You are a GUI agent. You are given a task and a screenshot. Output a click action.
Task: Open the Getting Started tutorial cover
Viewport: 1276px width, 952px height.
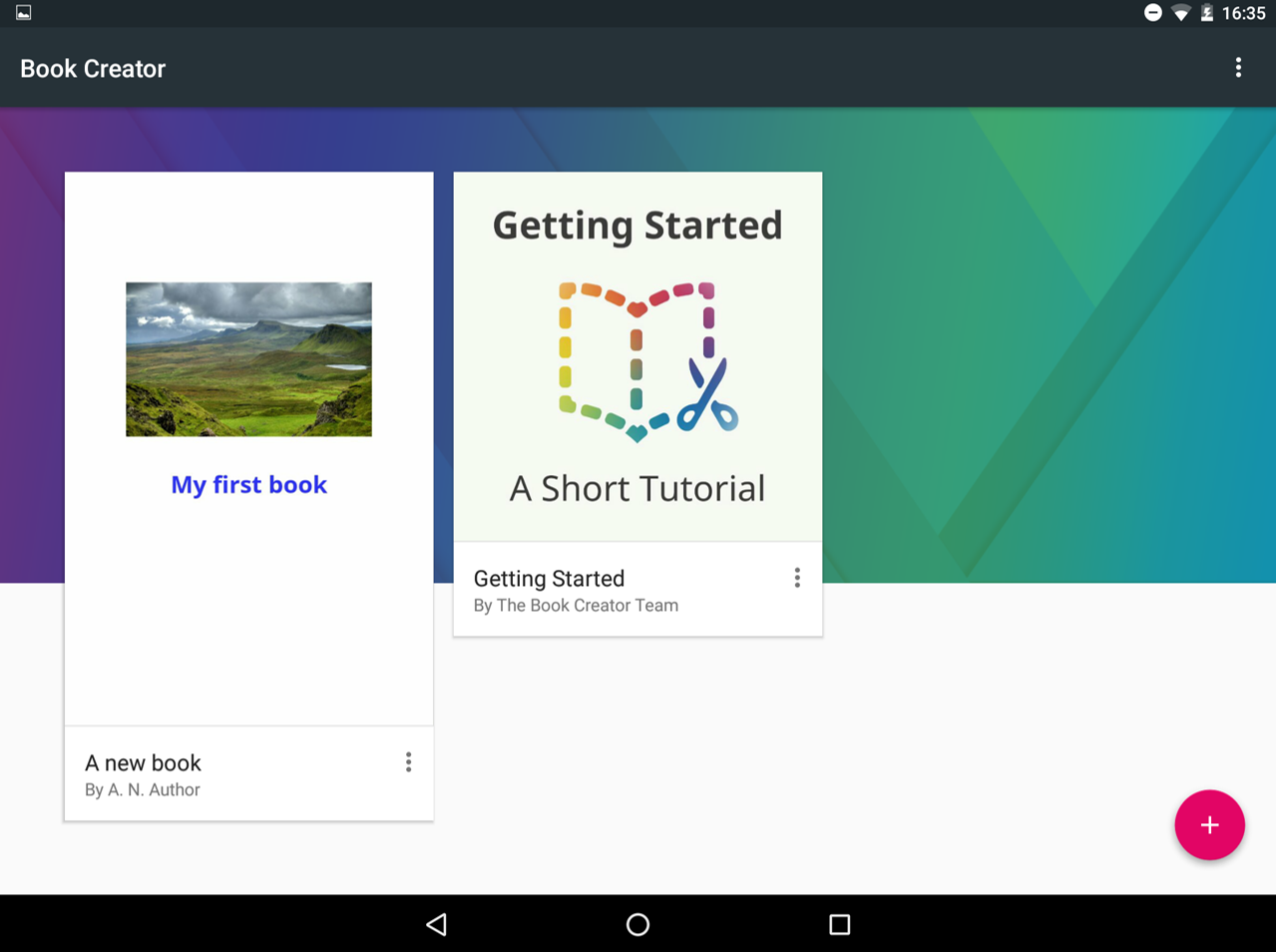638,356
